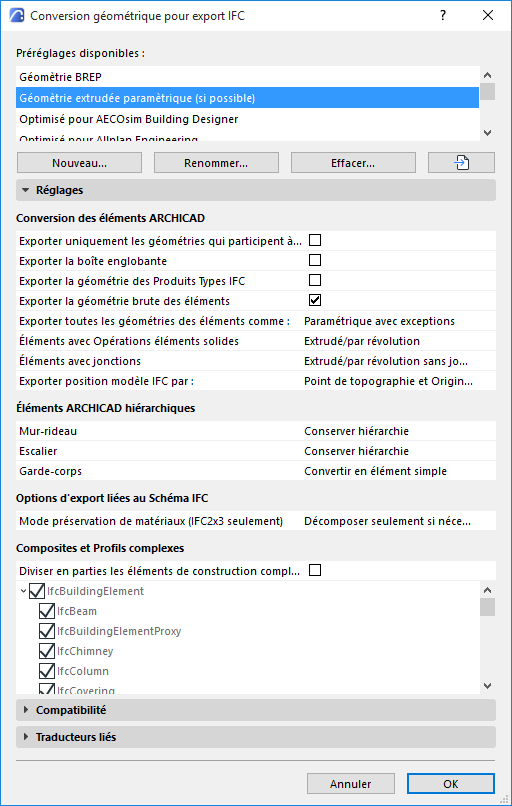Change Garde-corps Convertir en élément simple option
Image resolution: width=512 pixels, height=806 pixels.
pyautogui.click(x=398, y=471)
